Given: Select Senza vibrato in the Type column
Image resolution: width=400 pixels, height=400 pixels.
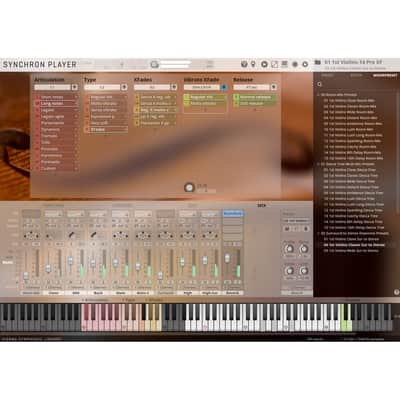Looking at the screenshot, I should [106, 110].
